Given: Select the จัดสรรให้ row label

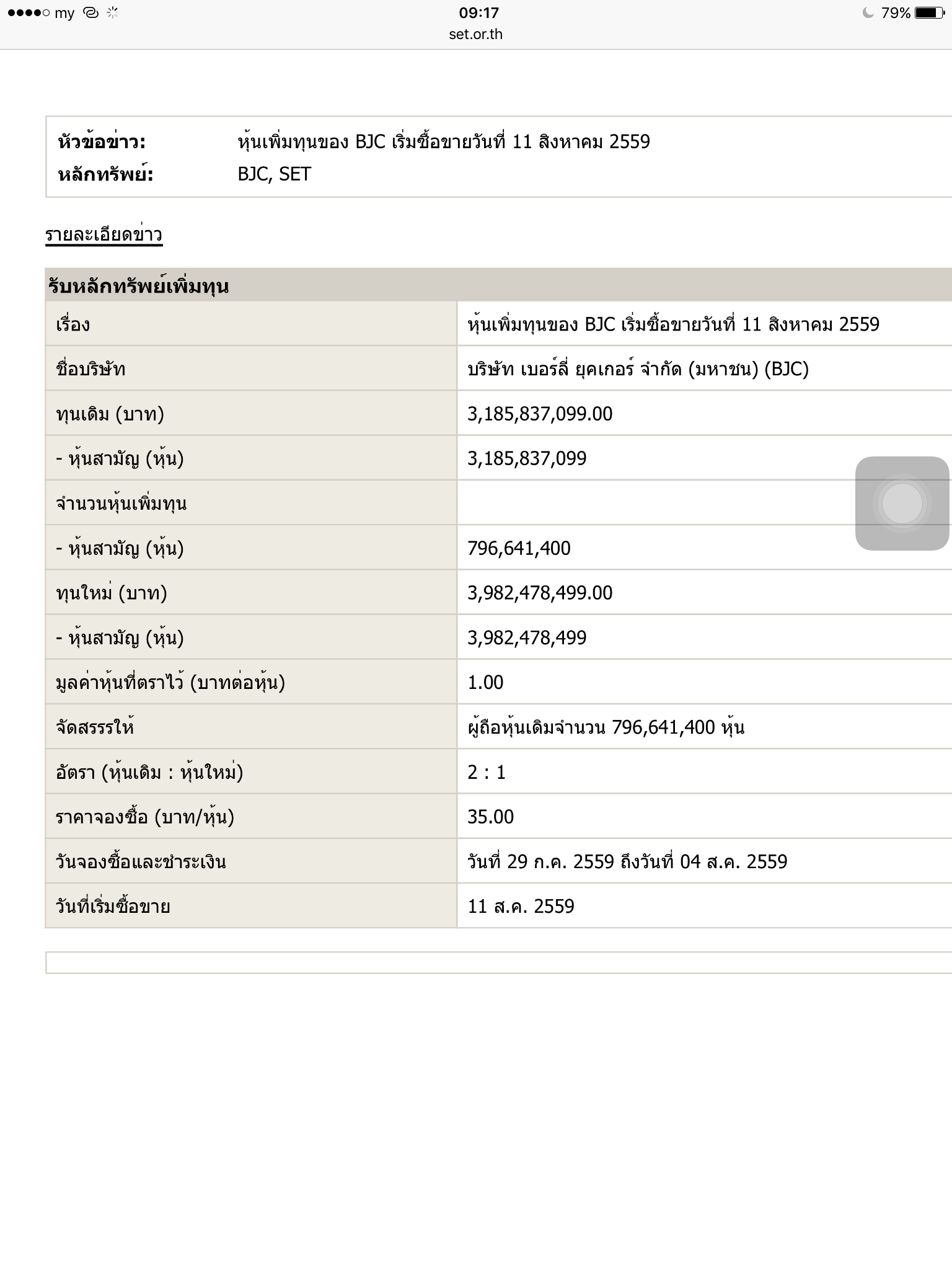Looking at the screenshot, I should (95, 727).
